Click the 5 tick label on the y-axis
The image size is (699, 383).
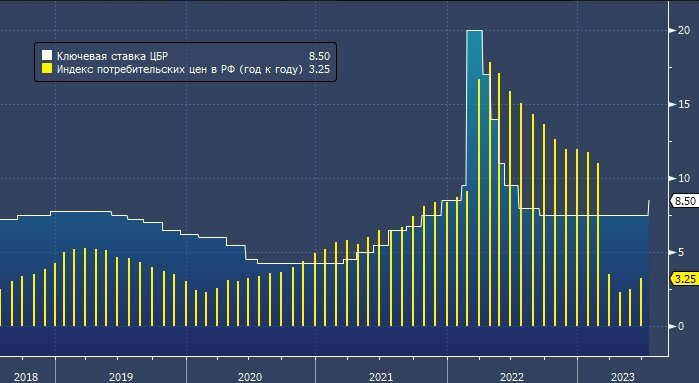coord(681,252)
